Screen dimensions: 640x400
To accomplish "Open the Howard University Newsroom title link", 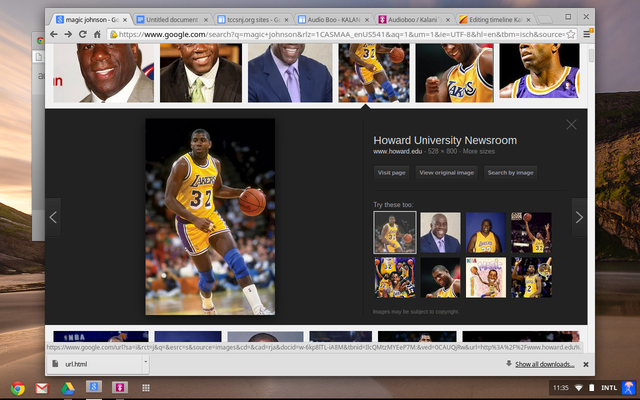I will point(445,140).
